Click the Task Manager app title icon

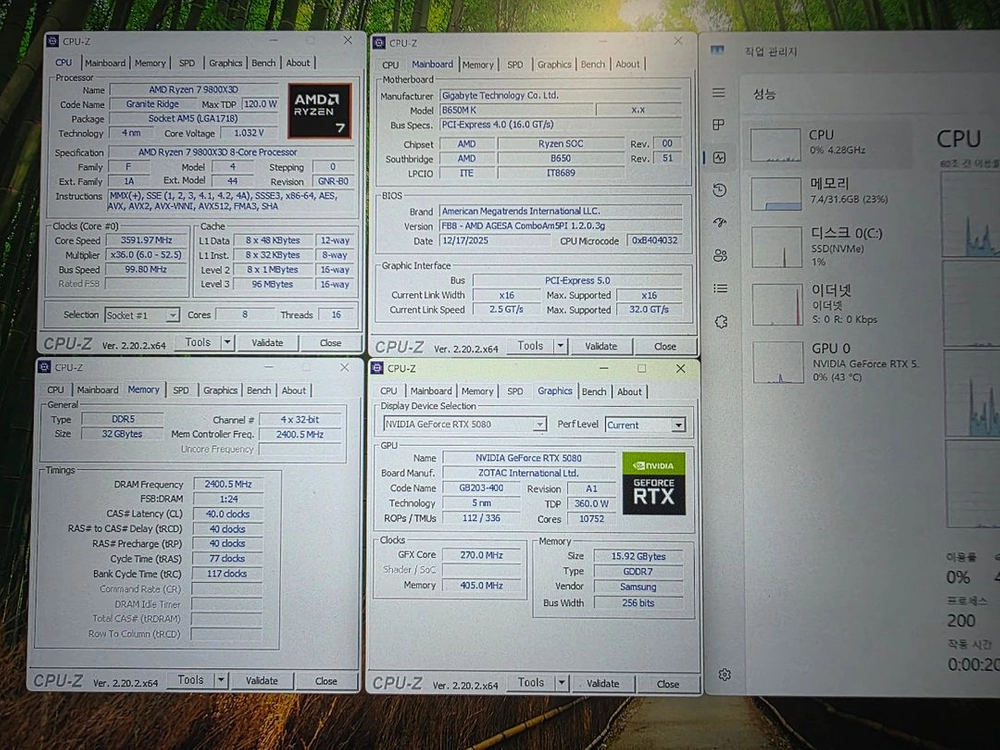pos(717,50)
